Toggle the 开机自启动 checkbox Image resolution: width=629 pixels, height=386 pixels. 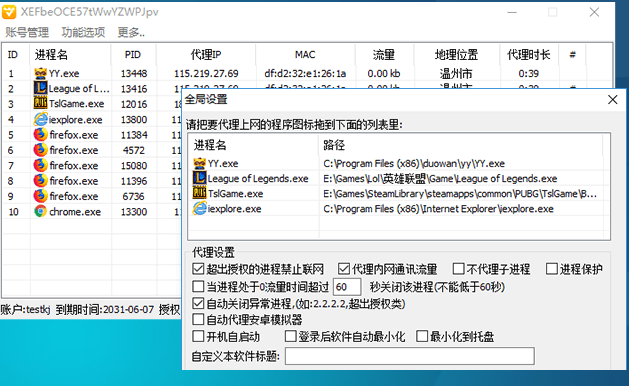198,336
